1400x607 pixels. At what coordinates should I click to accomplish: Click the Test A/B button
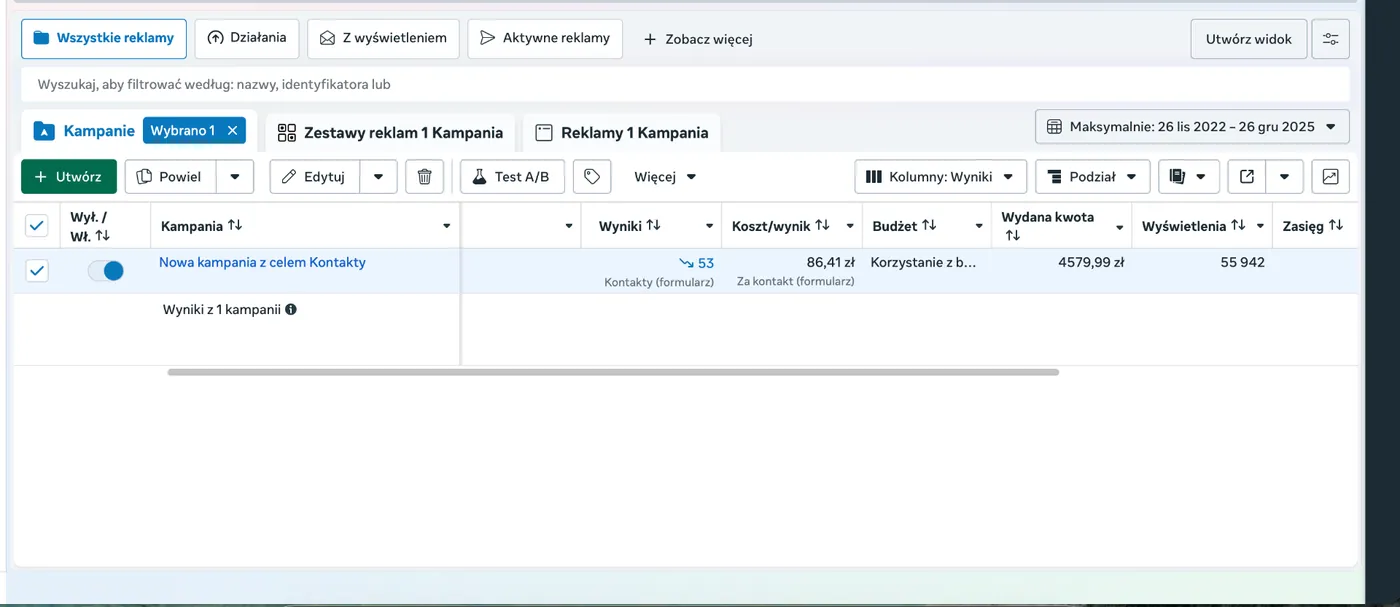coord(512,177)
